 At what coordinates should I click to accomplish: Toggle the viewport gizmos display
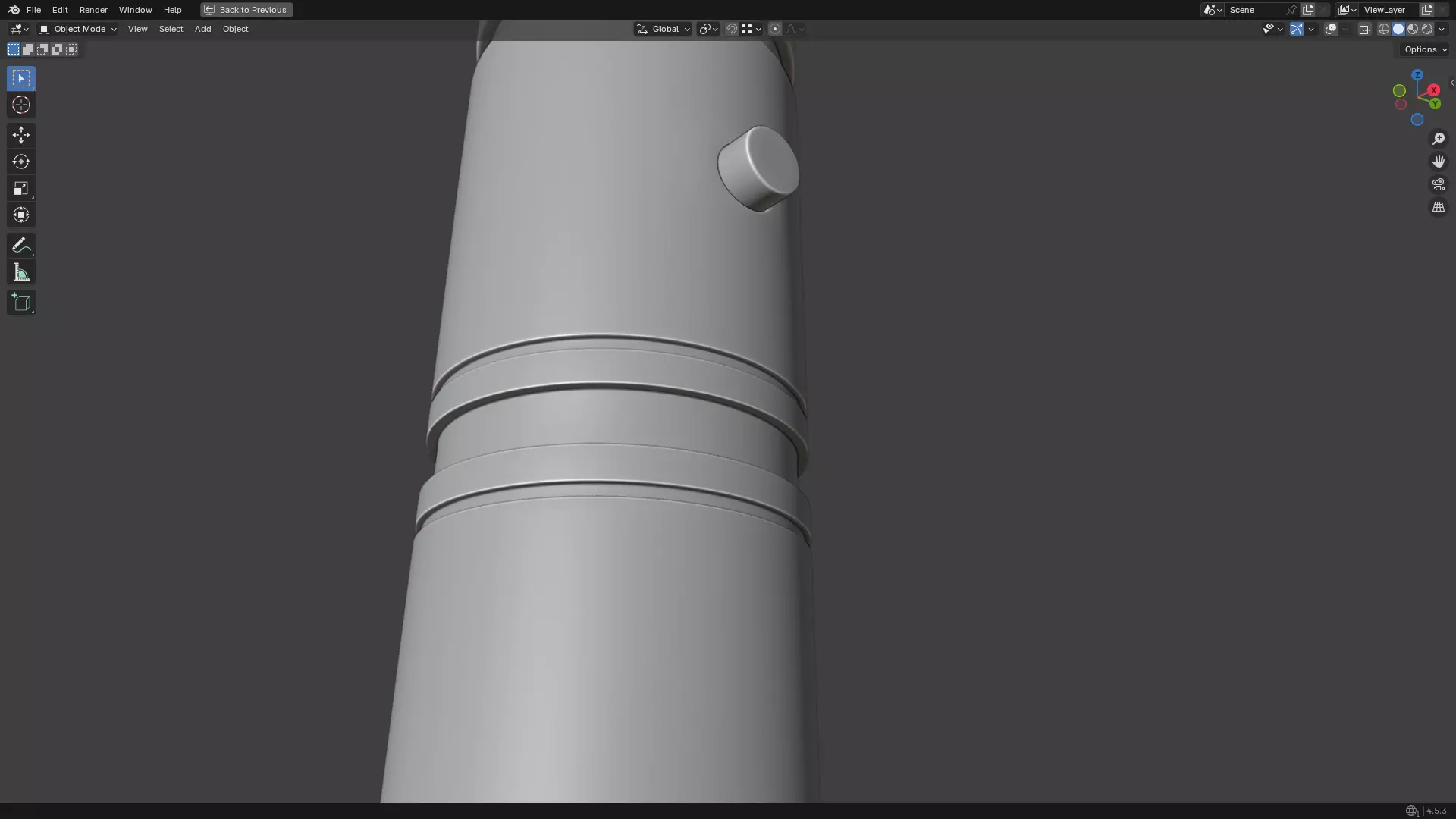pos(1296,29)
